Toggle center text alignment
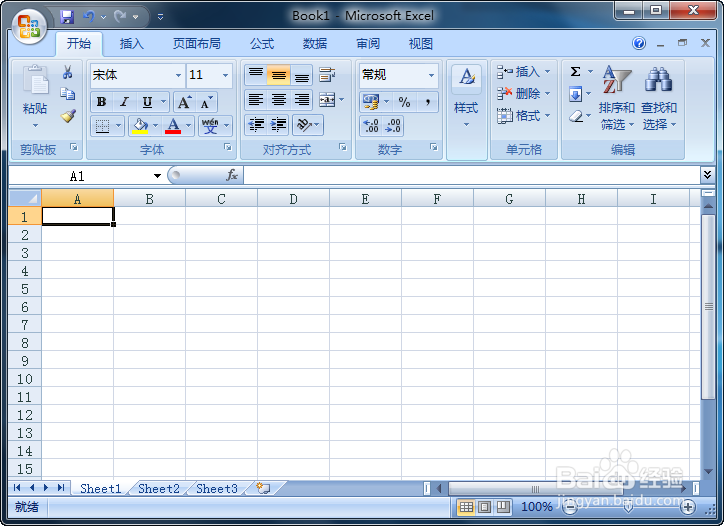Image resolution: width=724 pixels, height=526 pixels. [x=278, y=99]
